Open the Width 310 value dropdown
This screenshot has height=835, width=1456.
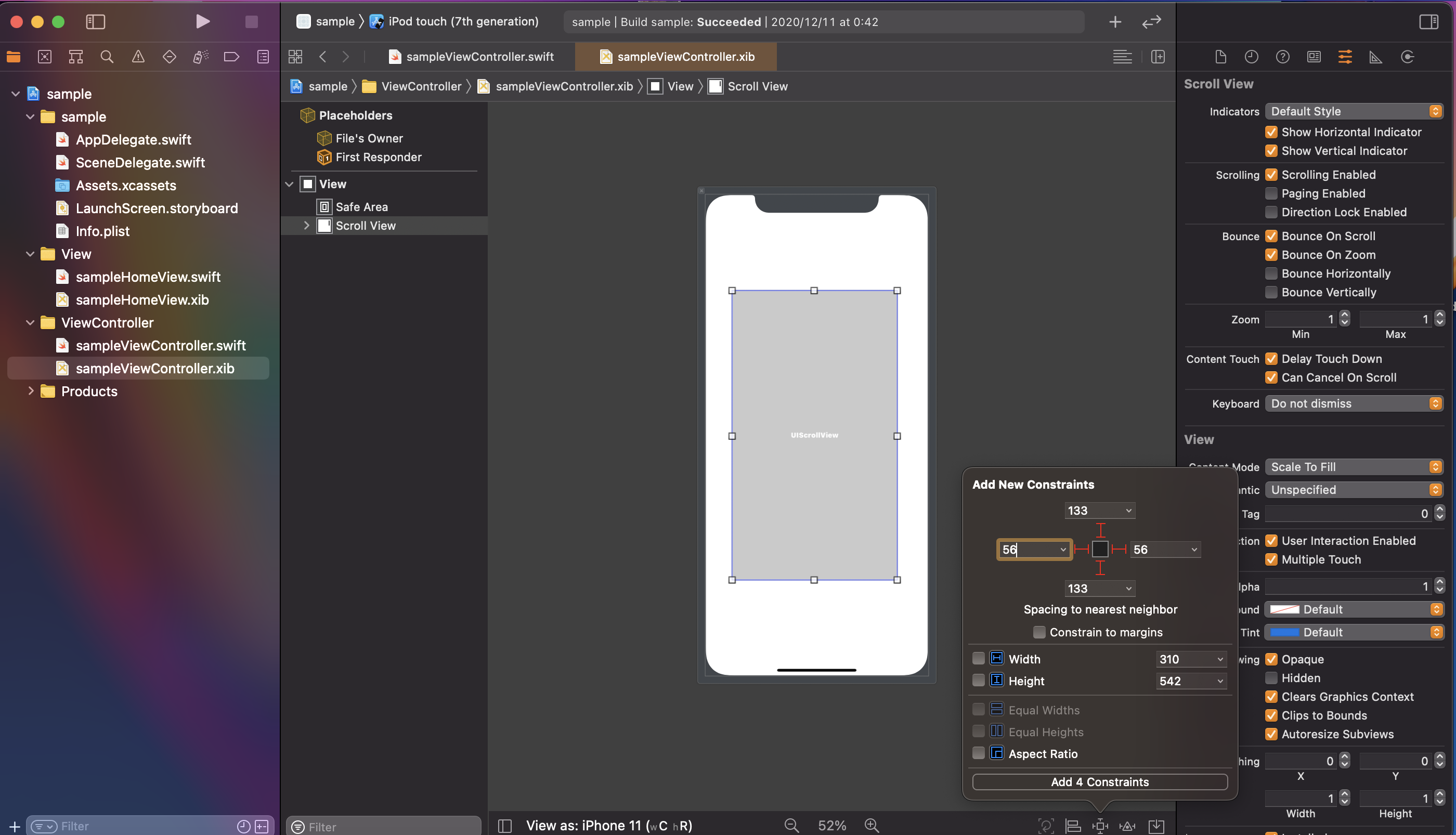(x=1220, y=659)
